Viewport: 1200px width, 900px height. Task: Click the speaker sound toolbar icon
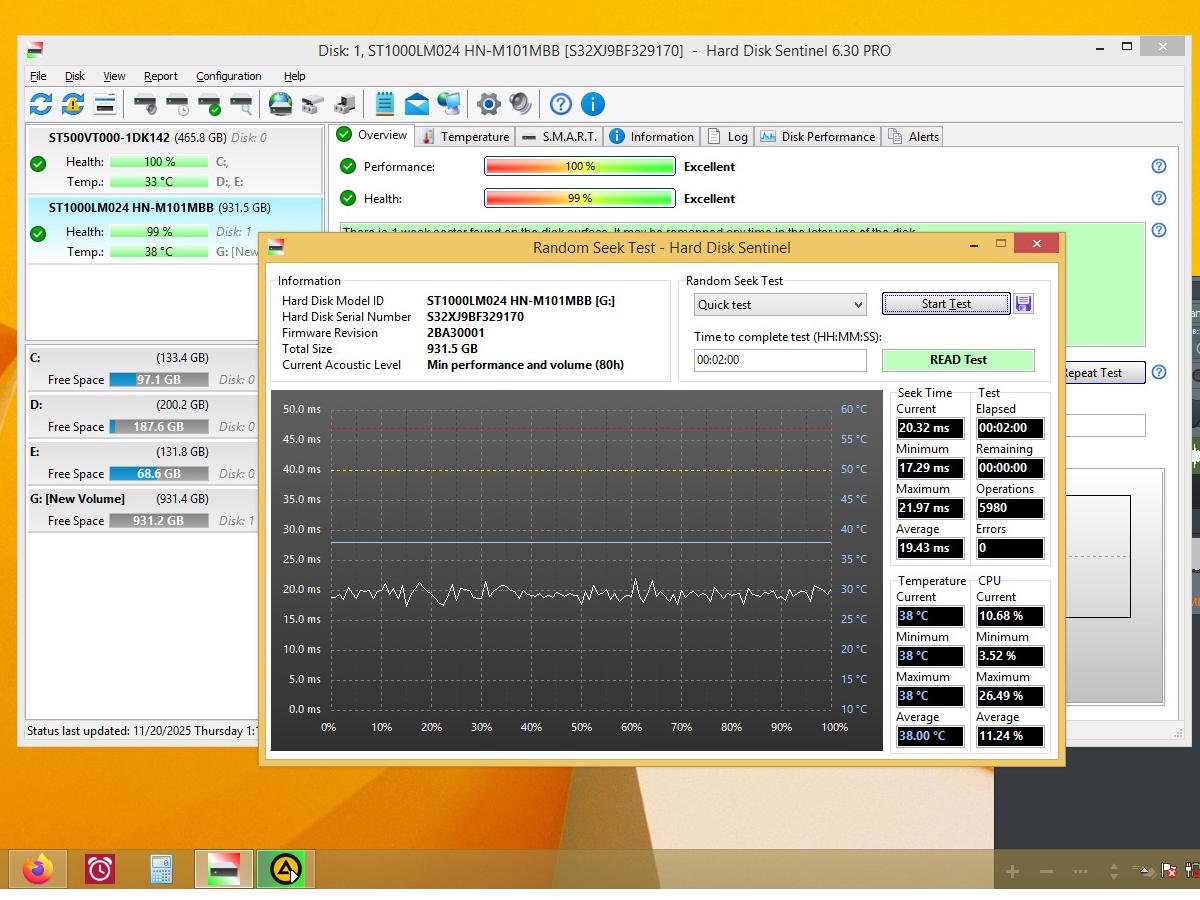[520, 104]
